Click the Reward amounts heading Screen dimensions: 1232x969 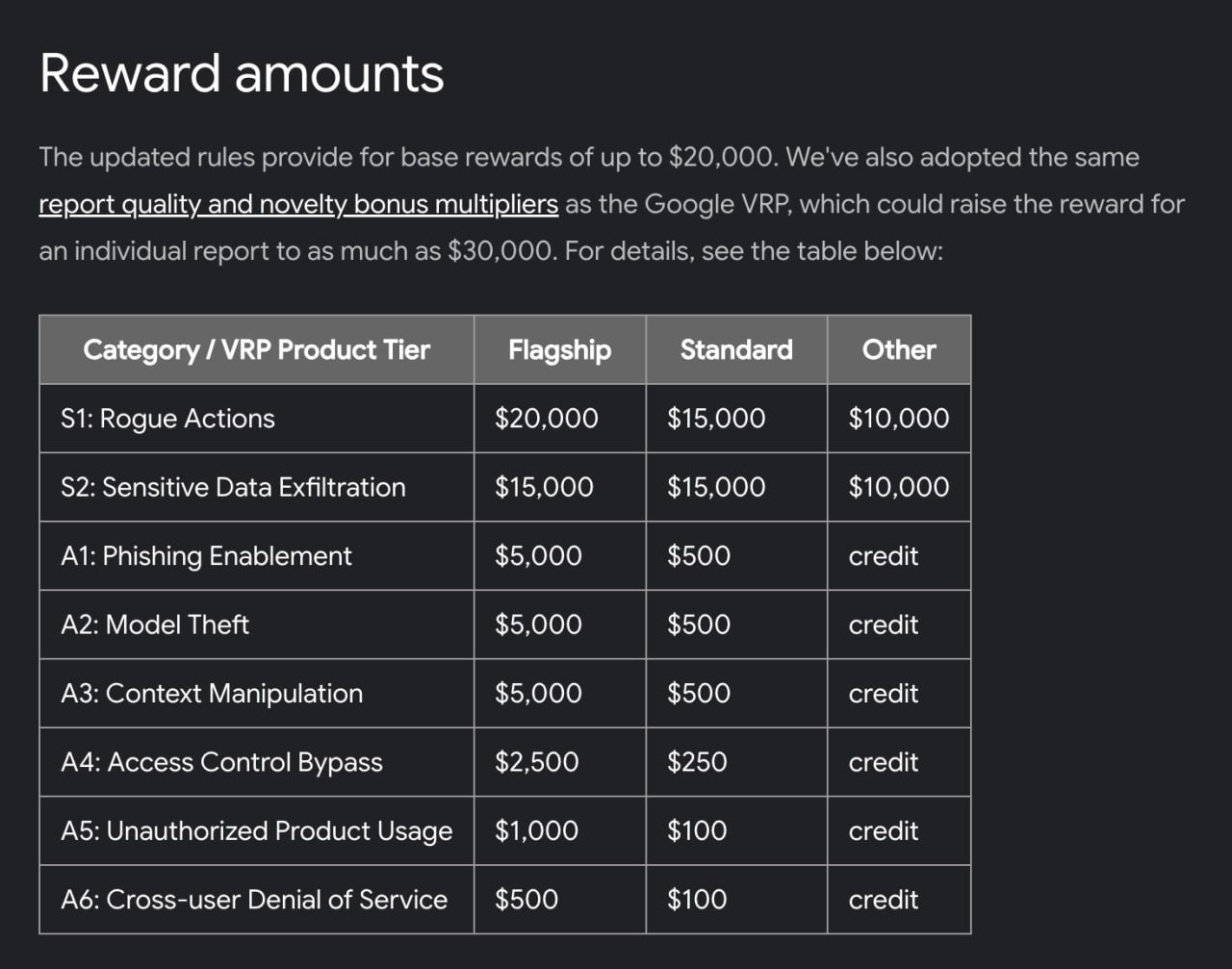click(x=242, y=73)
